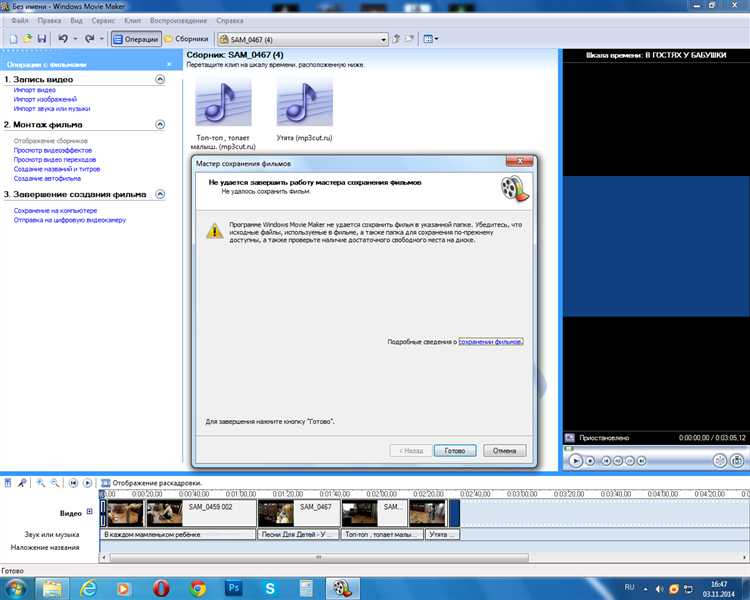Click Отправка на цифровую видеокамеру link
Image resolution: width=750 pixels, height=600 pixels.
(x=69, y=220)
